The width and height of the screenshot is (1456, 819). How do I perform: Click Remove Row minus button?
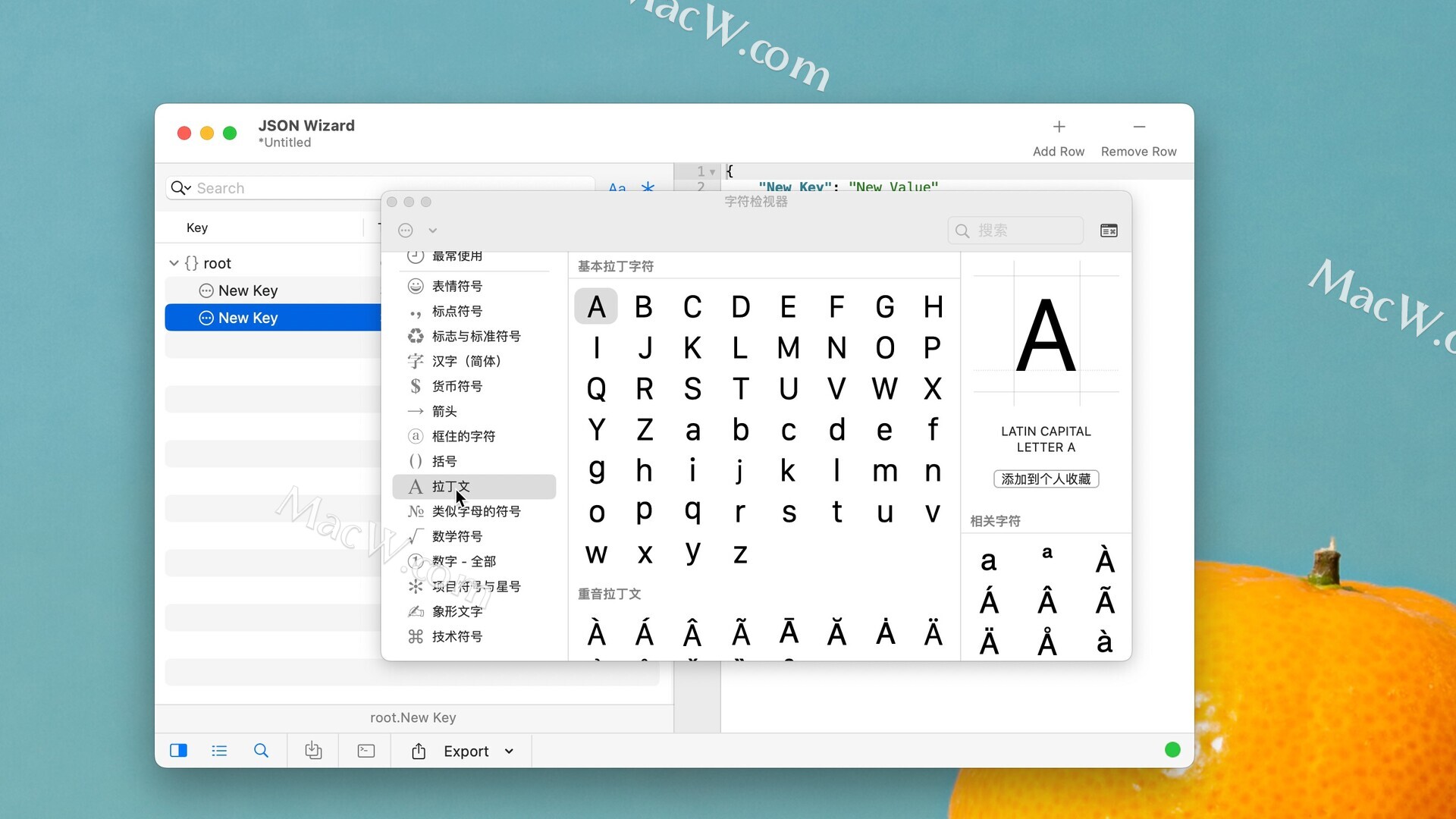[1138, 127]
